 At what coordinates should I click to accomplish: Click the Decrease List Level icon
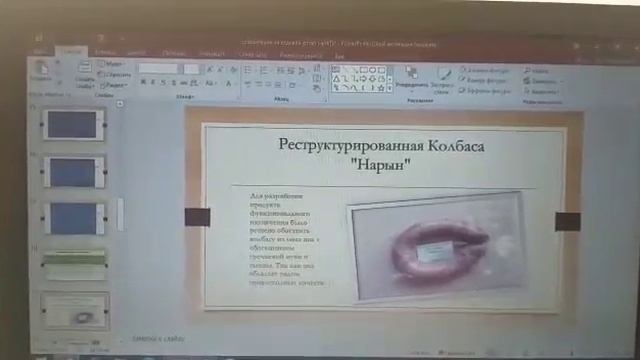(280, 71)
